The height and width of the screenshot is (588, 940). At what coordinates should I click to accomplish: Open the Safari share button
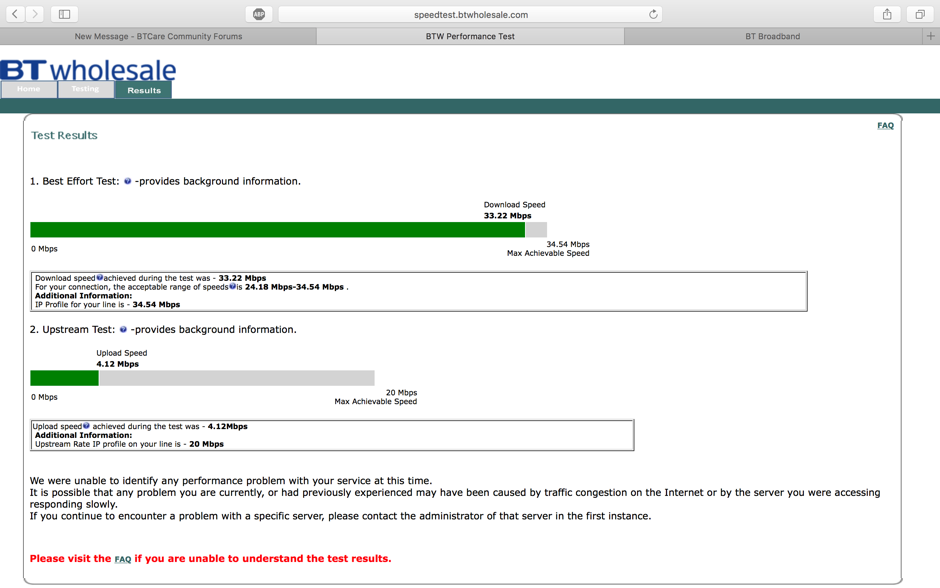[887, 14]
